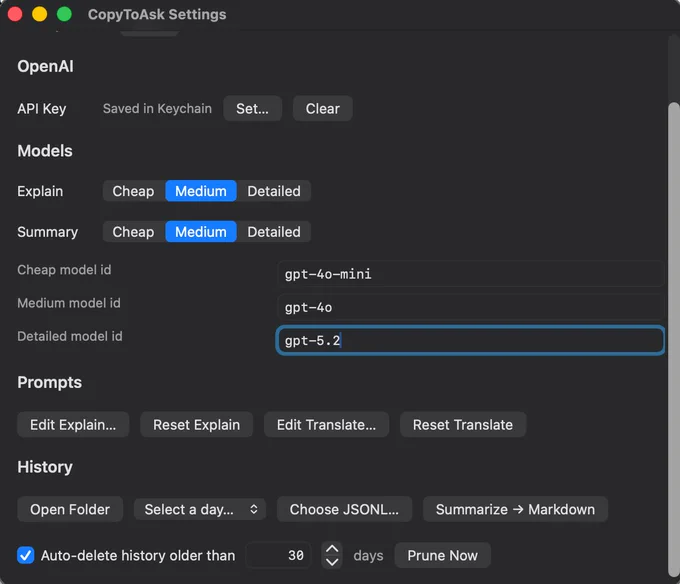Click the 'Summary' row label

48,232
